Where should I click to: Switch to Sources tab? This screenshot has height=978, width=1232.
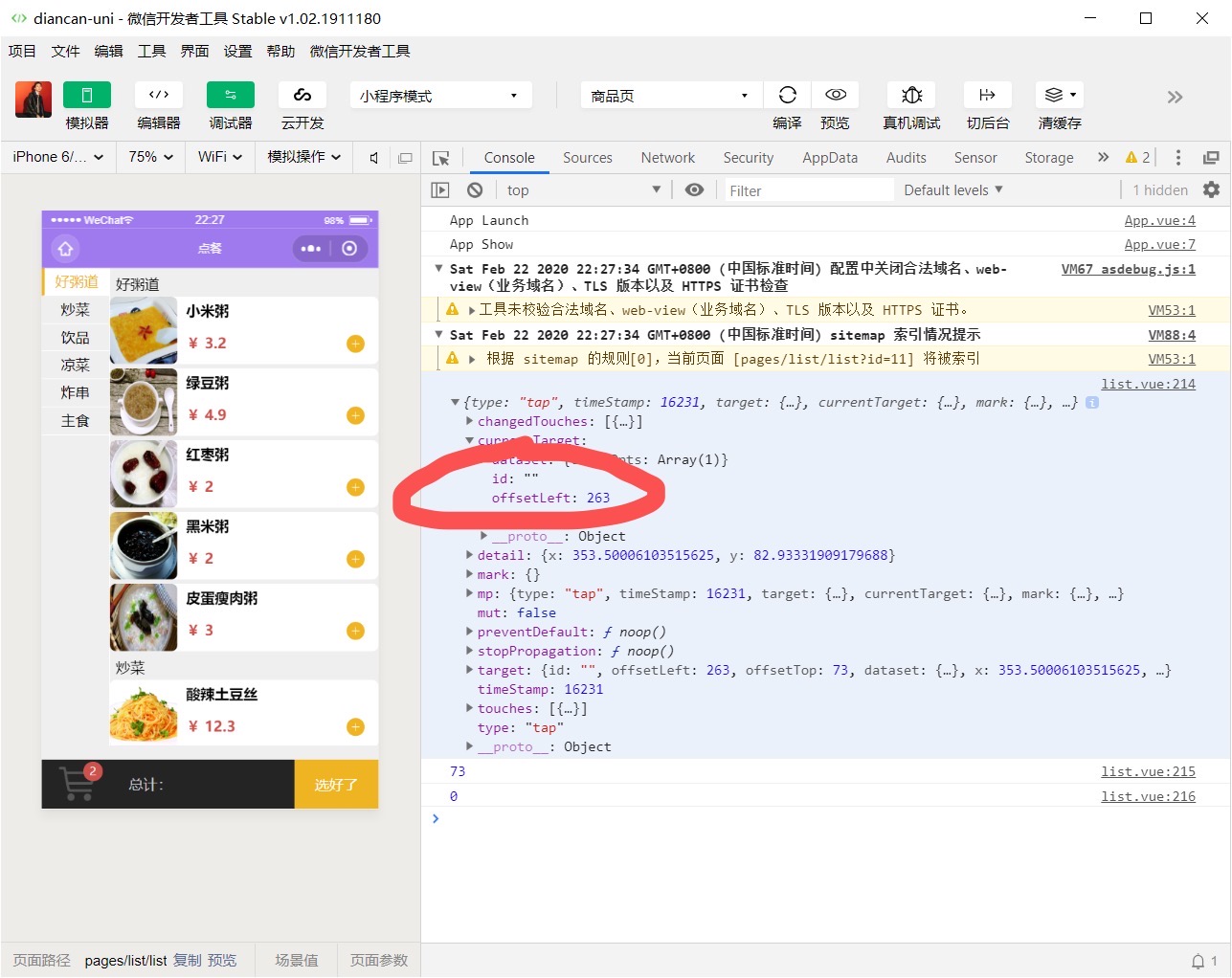pyautogui.click(x=588, y=158)
